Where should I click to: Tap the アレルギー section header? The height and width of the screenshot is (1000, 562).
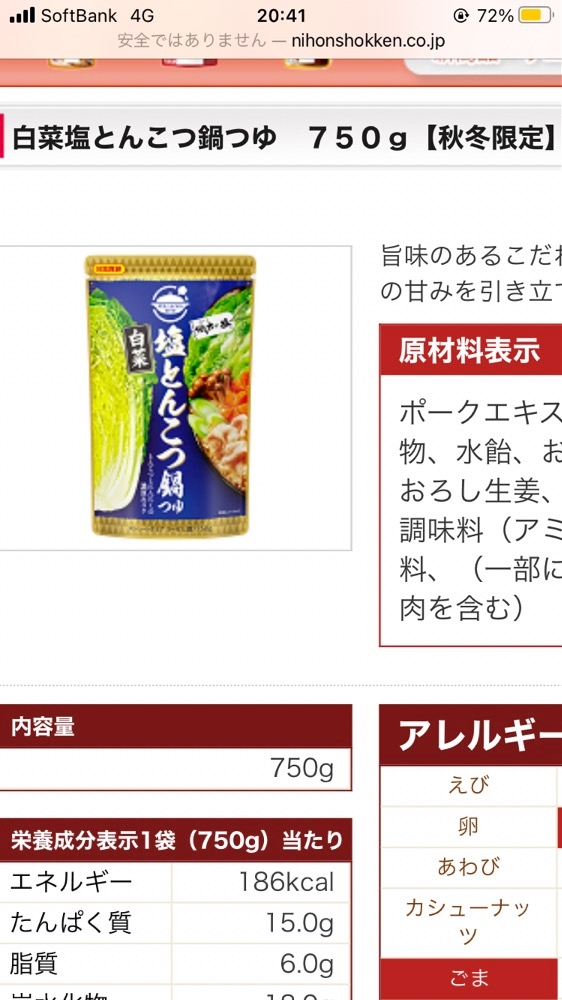pos(471,735)
